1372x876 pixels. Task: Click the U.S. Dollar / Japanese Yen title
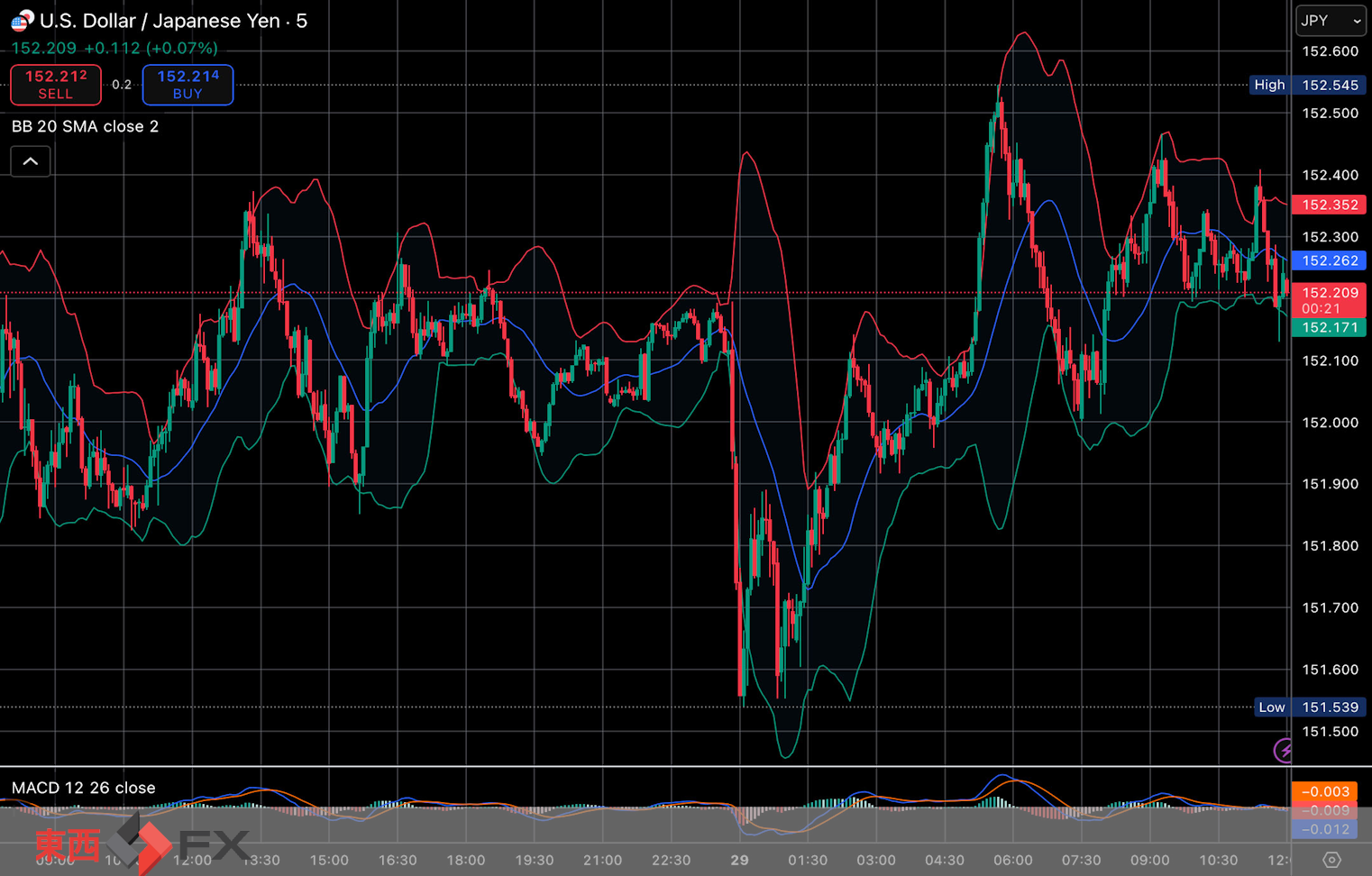click(173, 21)
